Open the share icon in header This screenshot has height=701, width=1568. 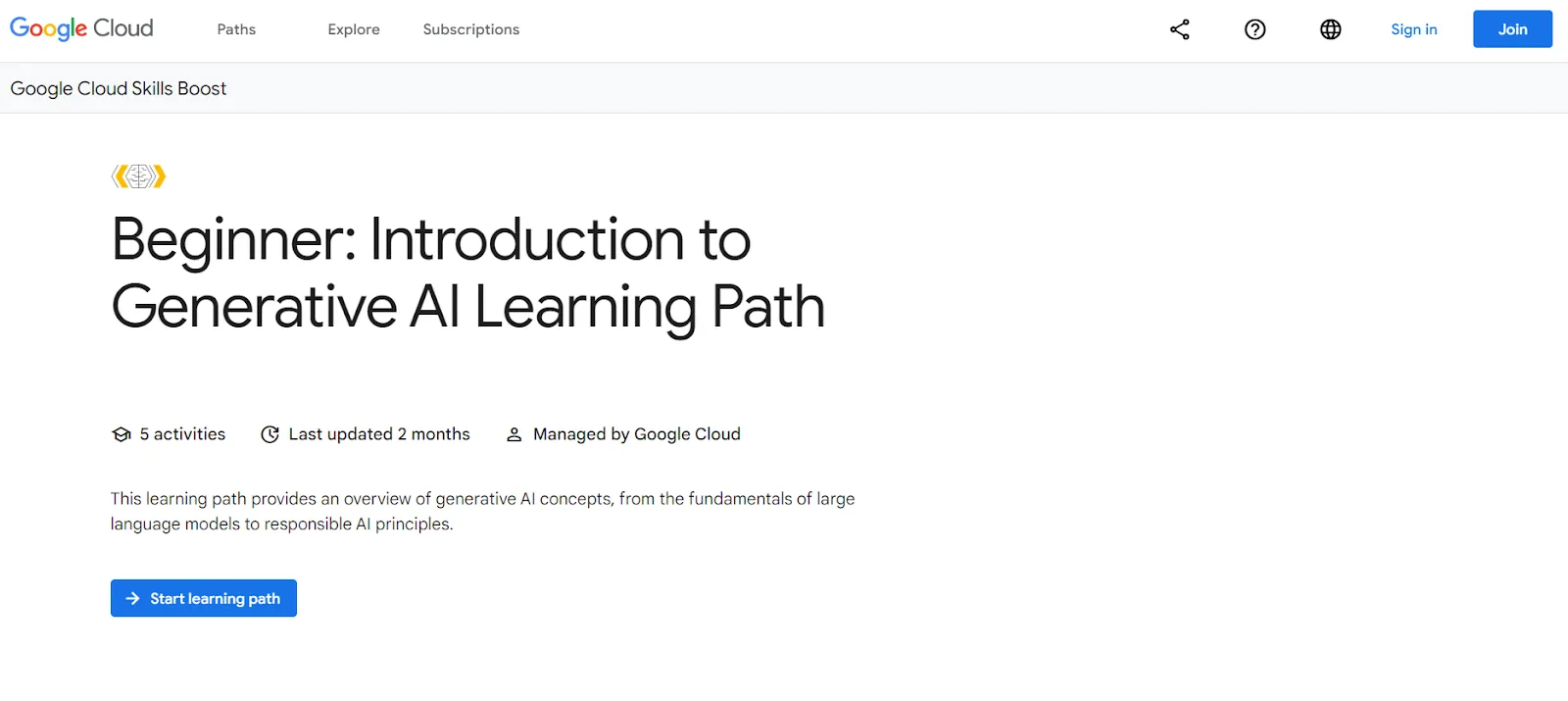pos(1180,29)
